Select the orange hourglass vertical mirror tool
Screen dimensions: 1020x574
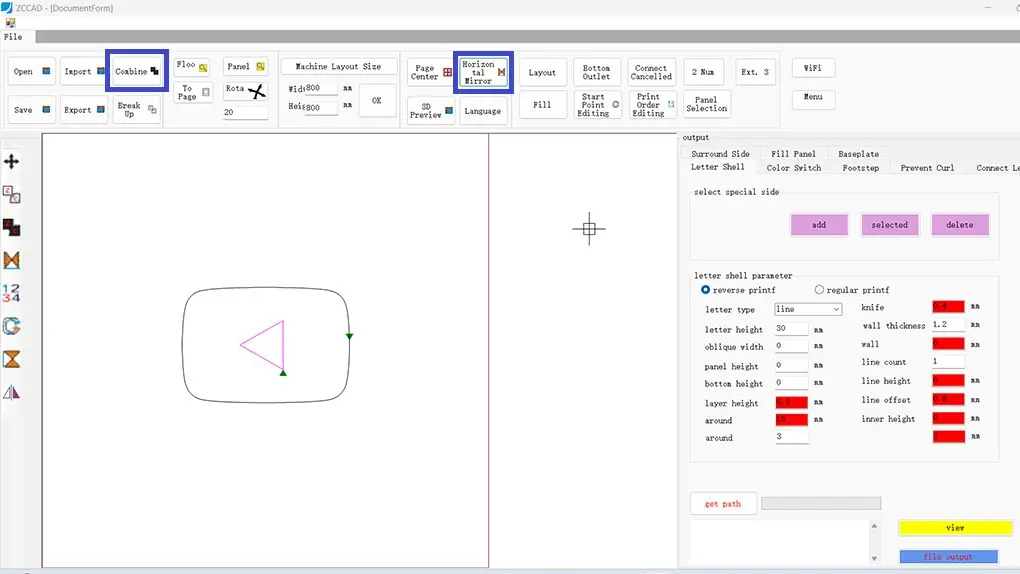(x=12, y=359)
